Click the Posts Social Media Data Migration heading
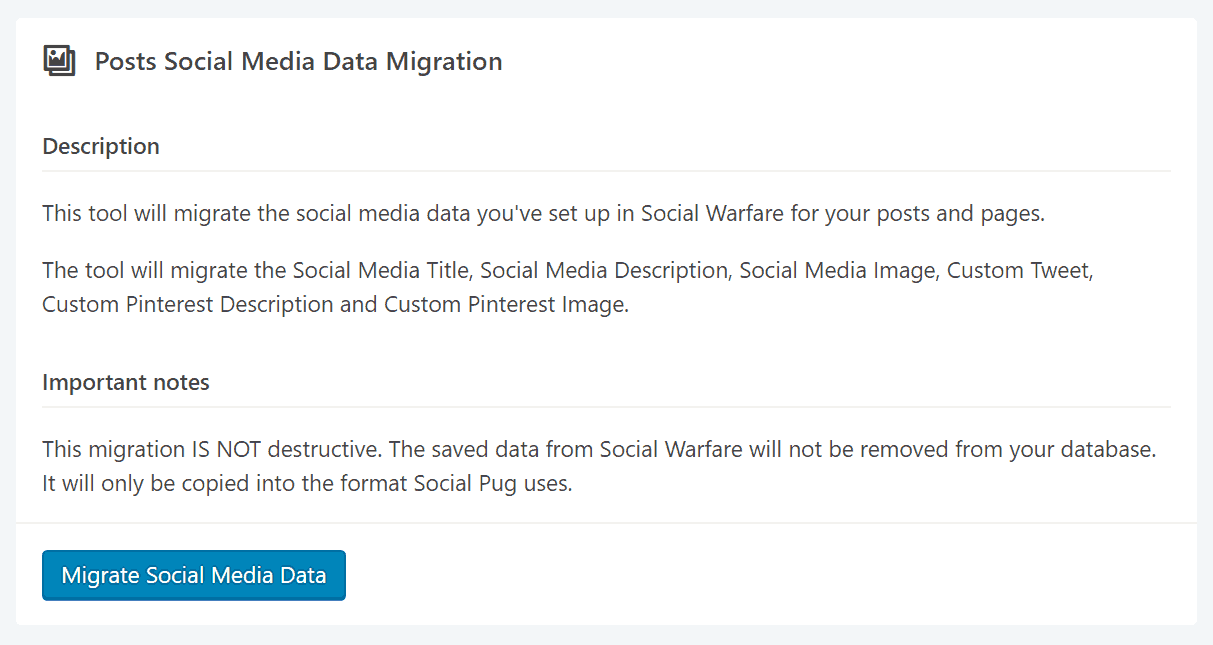 click(298, 62)
